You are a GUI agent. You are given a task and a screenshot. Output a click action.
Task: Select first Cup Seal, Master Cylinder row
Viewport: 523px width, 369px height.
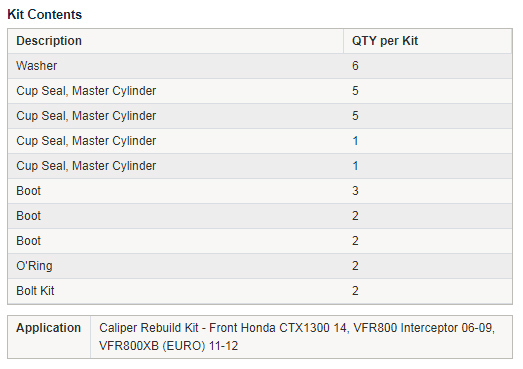(260, 91)
